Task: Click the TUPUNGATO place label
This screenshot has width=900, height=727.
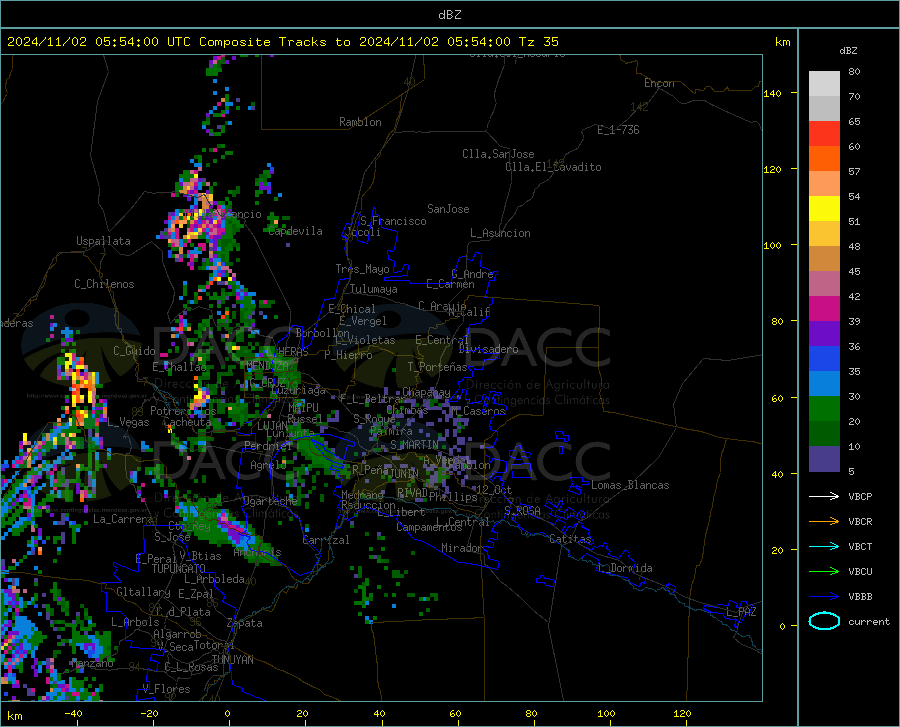Action: pyautogui.click(x=179, y=569)
